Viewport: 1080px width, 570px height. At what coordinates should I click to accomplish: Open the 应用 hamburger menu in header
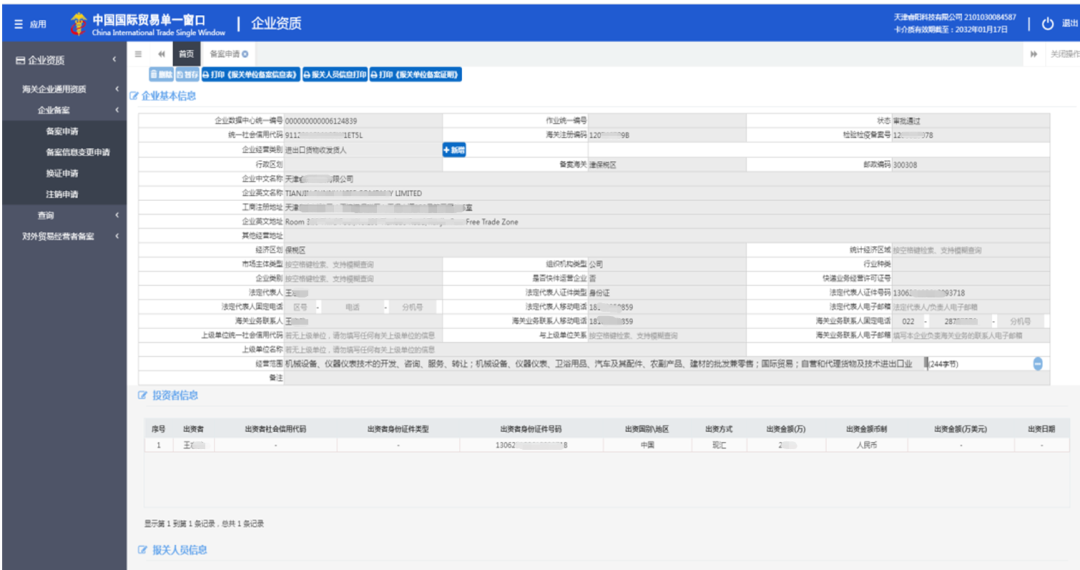click(x=30, y=24)
